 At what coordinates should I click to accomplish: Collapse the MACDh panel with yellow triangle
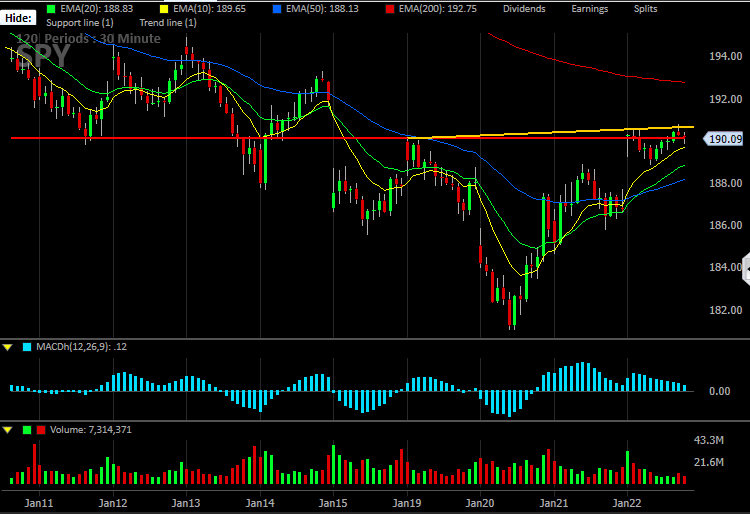[x=7, y=347]
